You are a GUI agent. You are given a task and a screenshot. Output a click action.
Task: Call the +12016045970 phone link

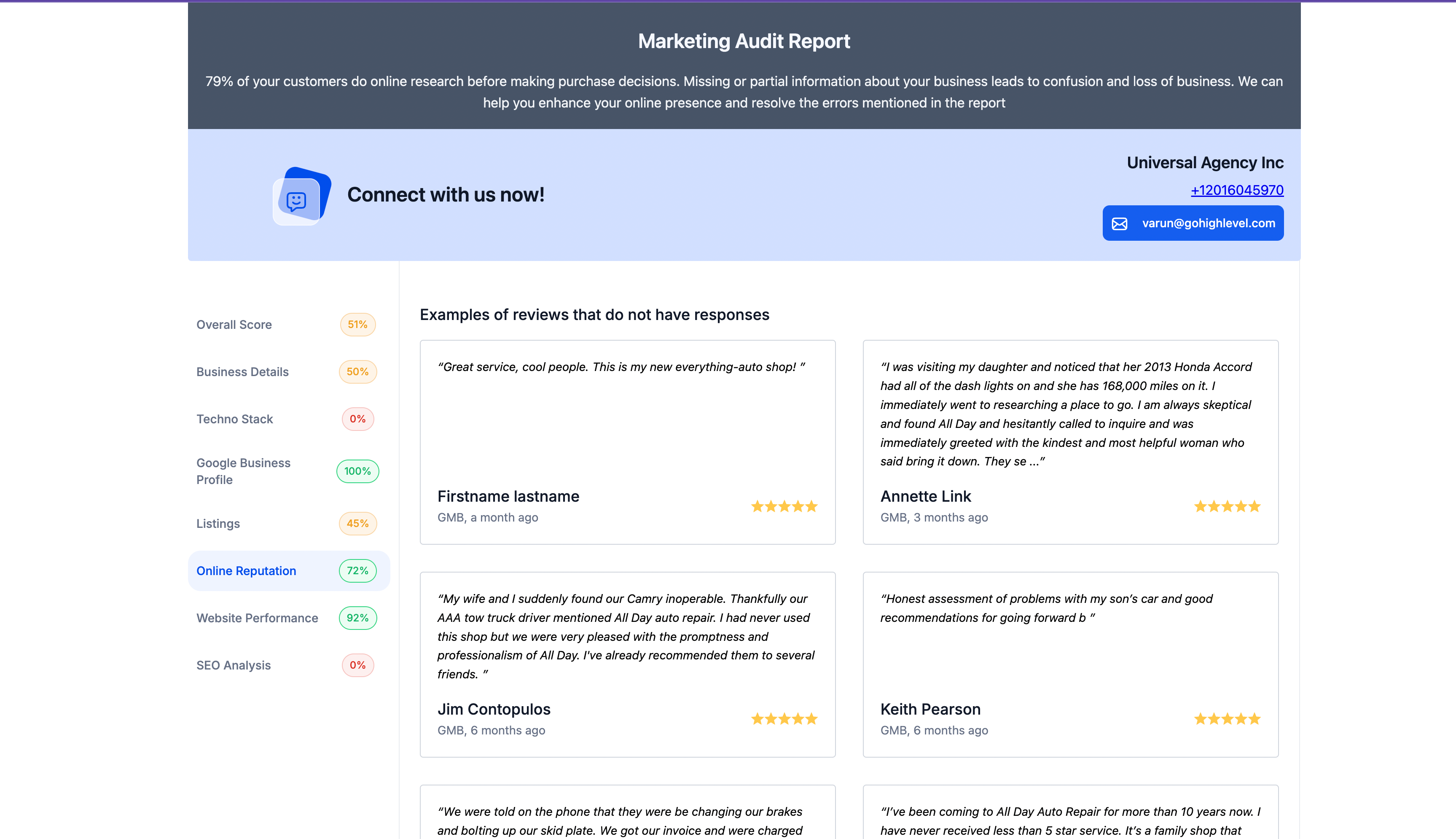tap(1236, 190)
